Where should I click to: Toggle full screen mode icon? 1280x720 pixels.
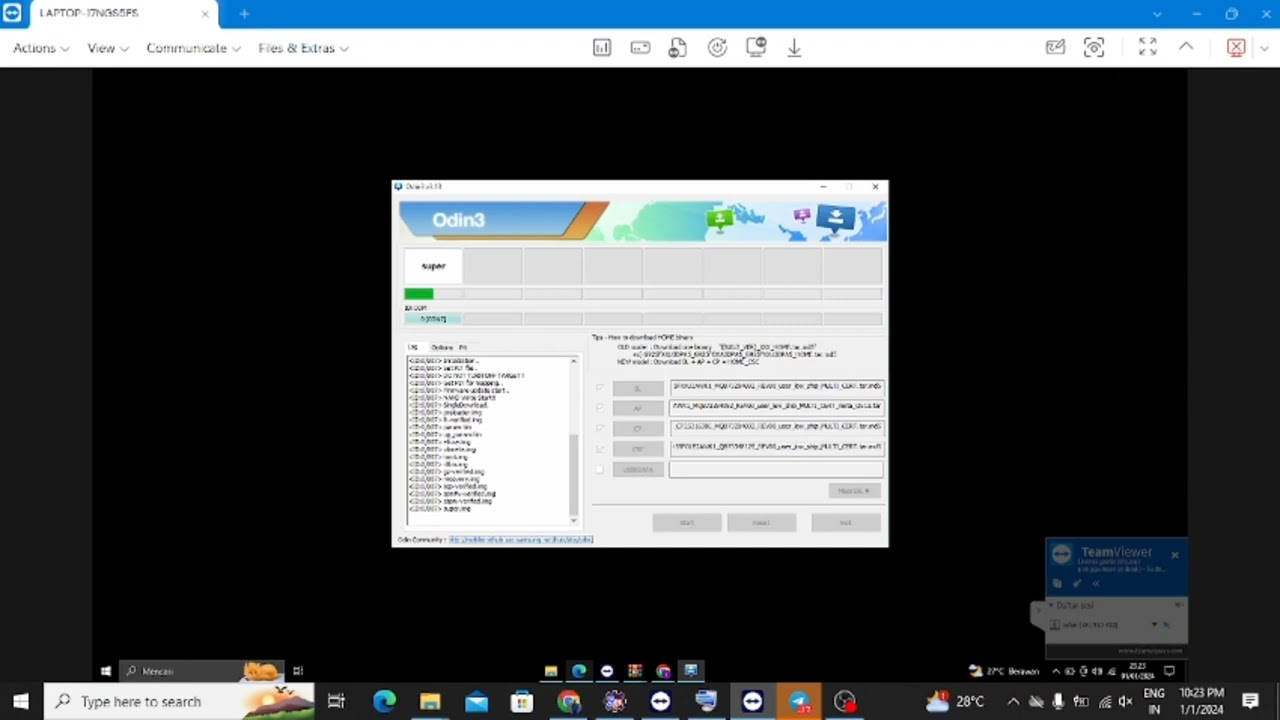pyautogui.click(x=1148, y=48)
